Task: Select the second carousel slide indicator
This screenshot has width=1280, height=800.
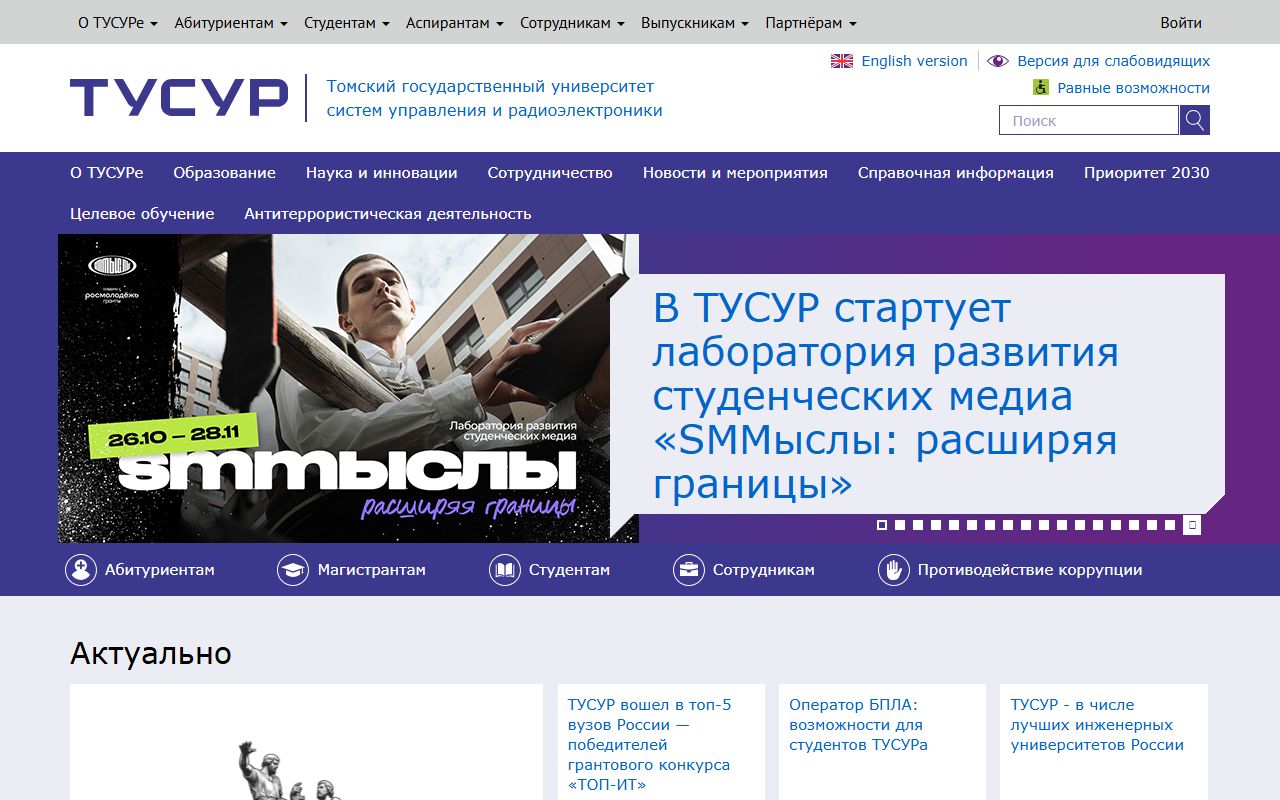Action: click(900, 525)
